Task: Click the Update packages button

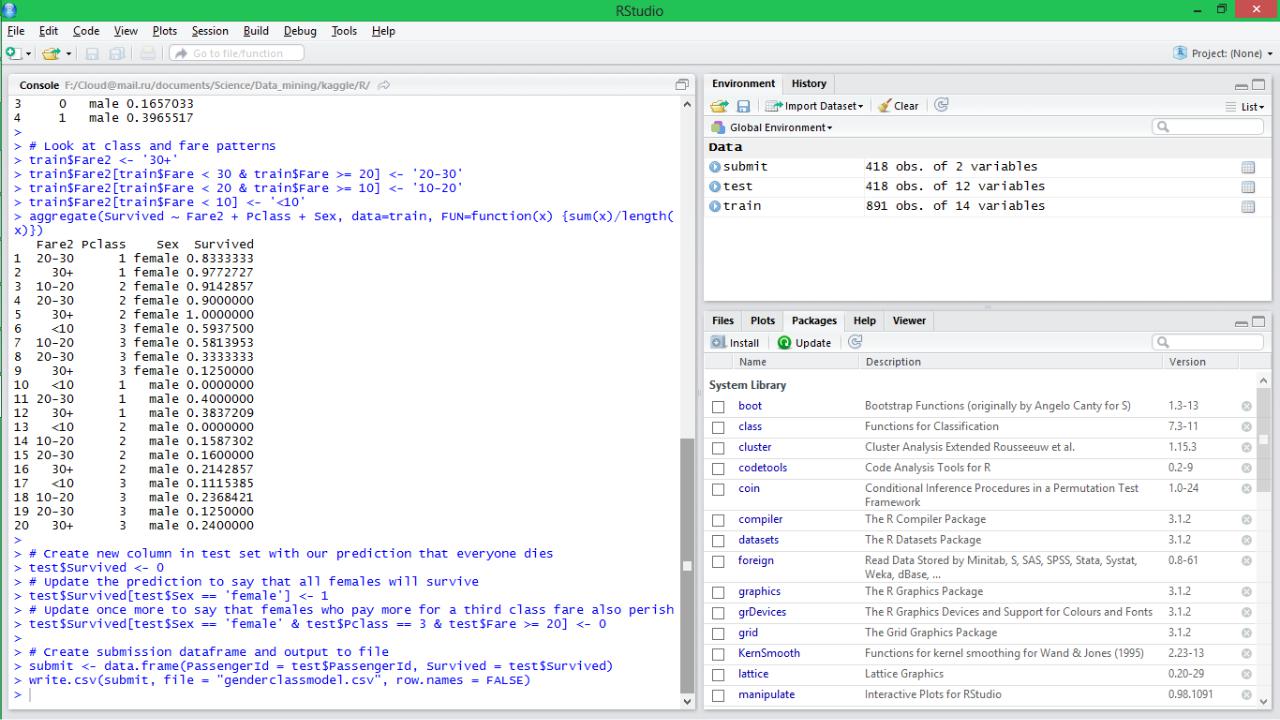Action: 804,343
